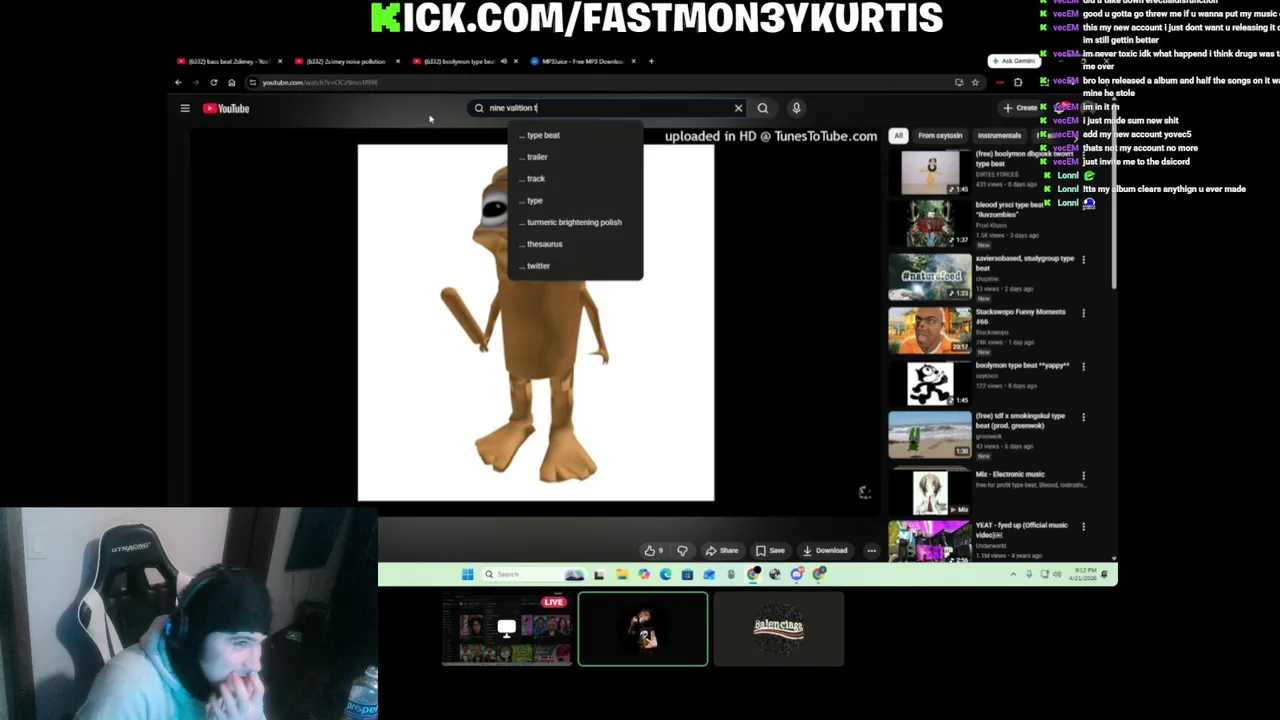
Task: Dislike the video with thumbs-down
Action: pyautogui.click(x=682, y=550)
